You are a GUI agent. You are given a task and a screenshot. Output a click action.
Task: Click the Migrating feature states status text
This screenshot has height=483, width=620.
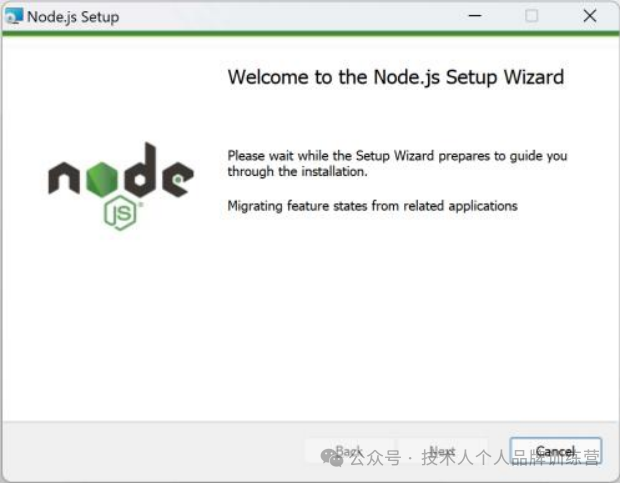372,206
